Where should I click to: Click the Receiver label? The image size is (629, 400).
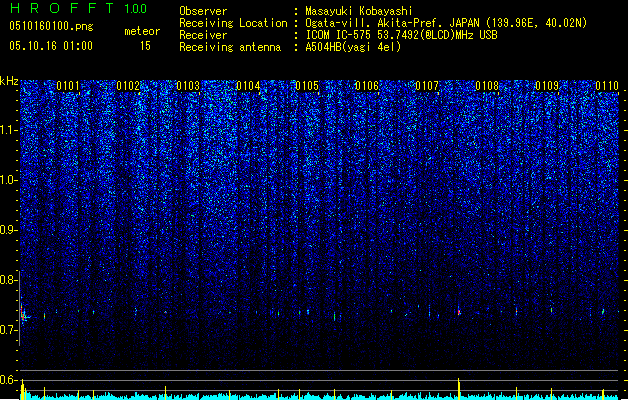(203, 35)
